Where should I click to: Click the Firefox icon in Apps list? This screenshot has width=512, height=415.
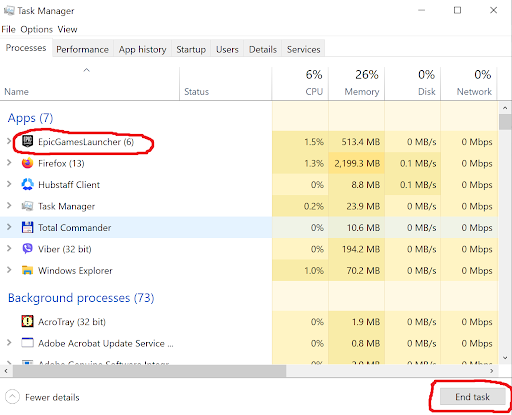tap(27, 163)
